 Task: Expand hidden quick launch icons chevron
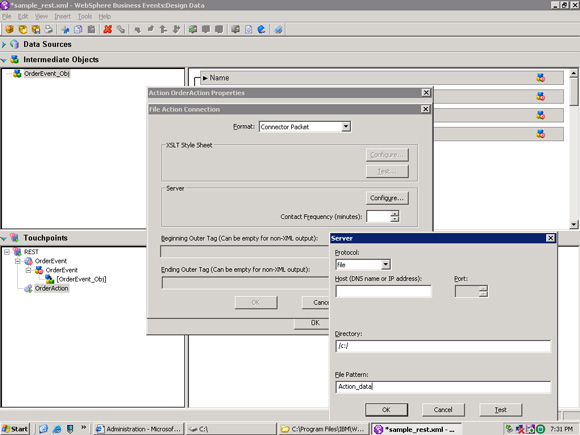point(84,428)
